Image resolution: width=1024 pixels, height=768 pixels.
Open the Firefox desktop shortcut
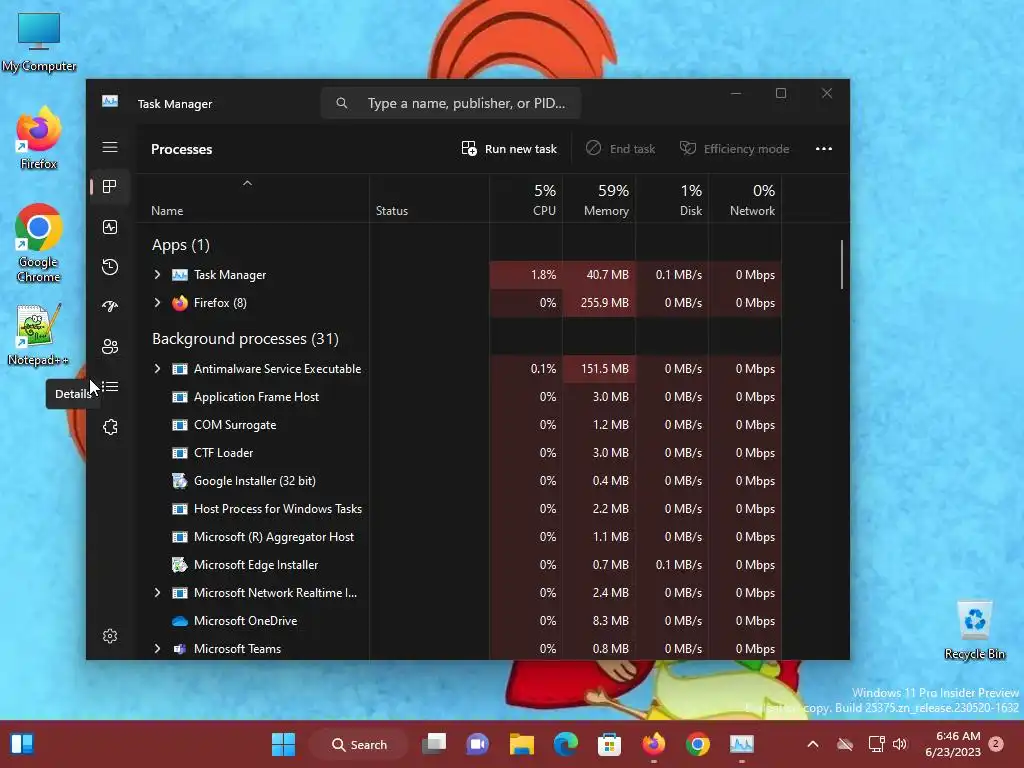click(x=38, y=138)
